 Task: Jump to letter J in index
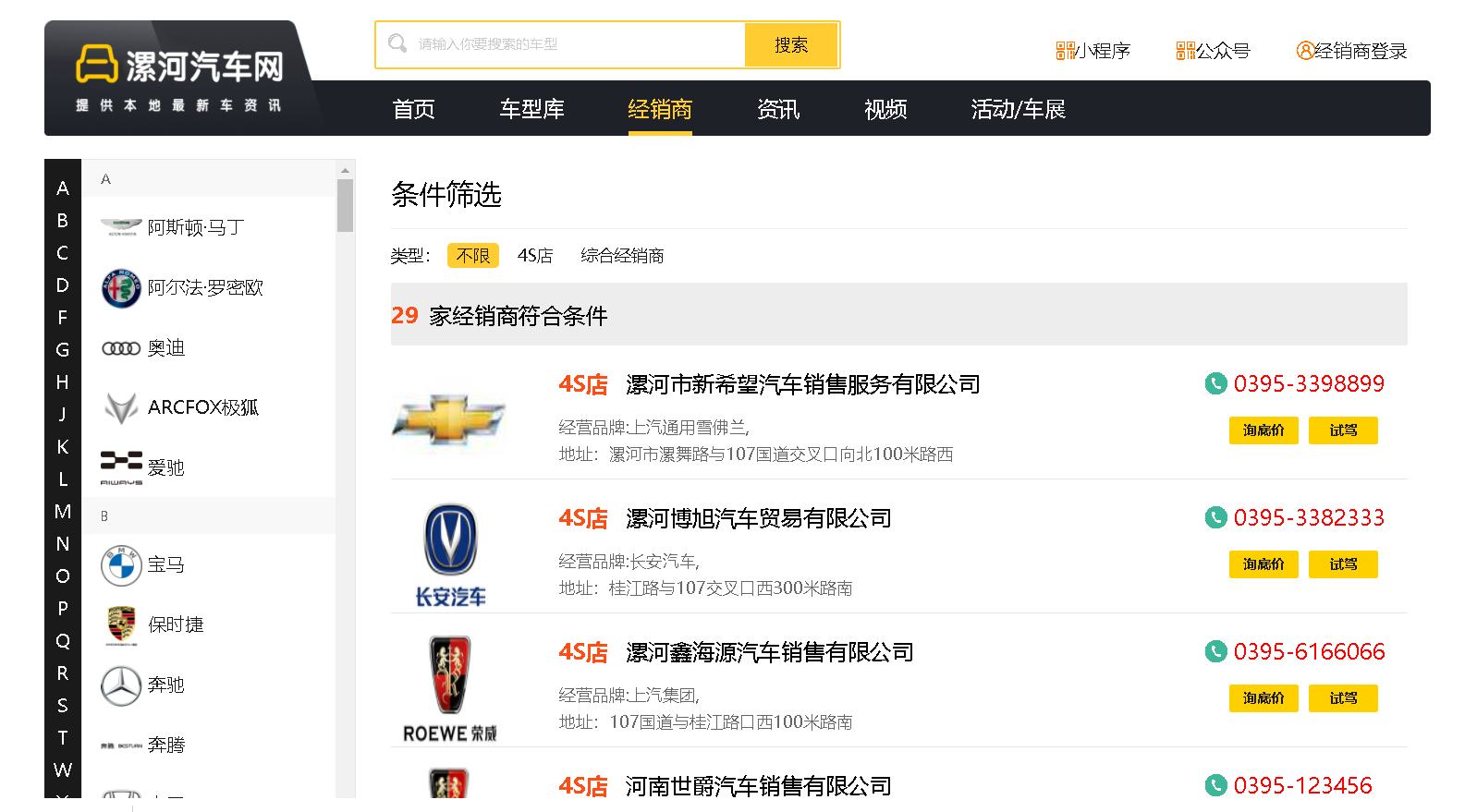[x=63, y=415]
